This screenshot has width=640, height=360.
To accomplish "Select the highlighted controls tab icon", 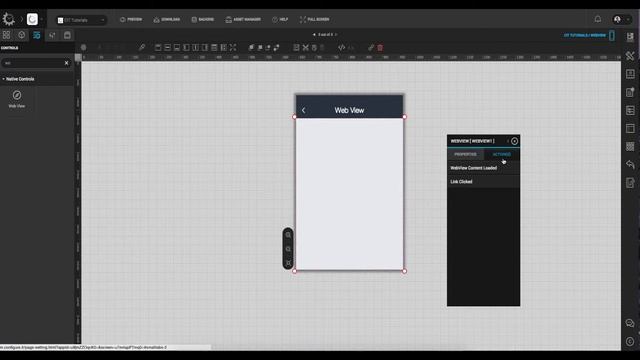I will (37, 35).
